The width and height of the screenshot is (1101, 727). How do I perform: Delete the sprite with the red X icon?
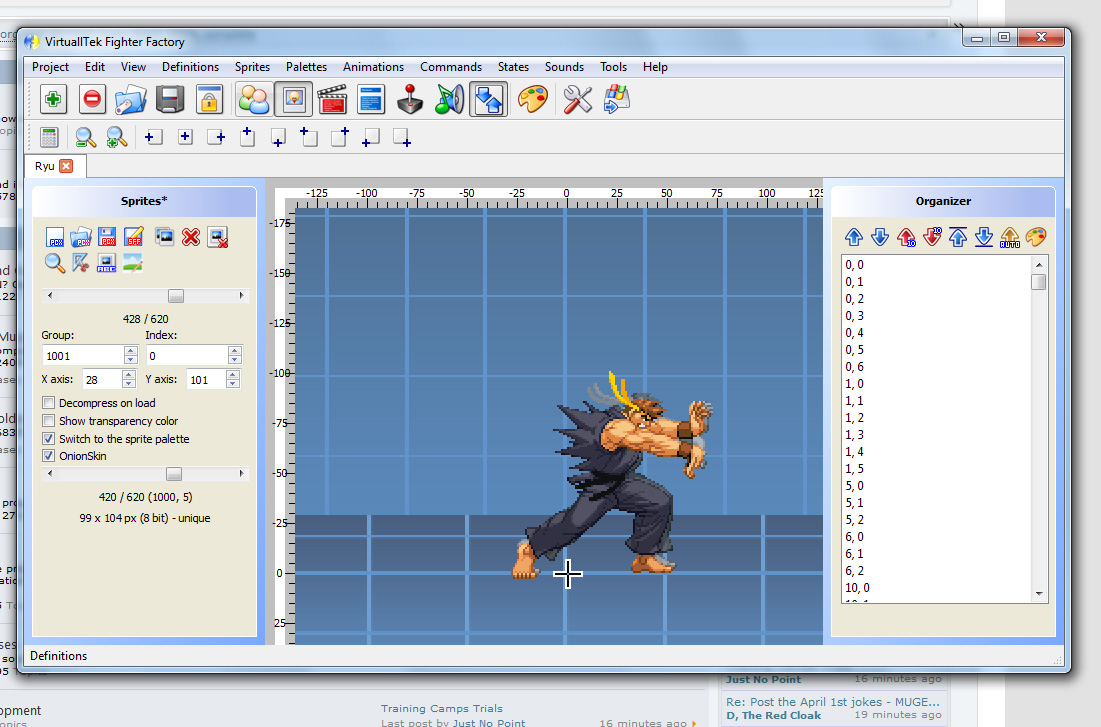[x=191, y=237]
